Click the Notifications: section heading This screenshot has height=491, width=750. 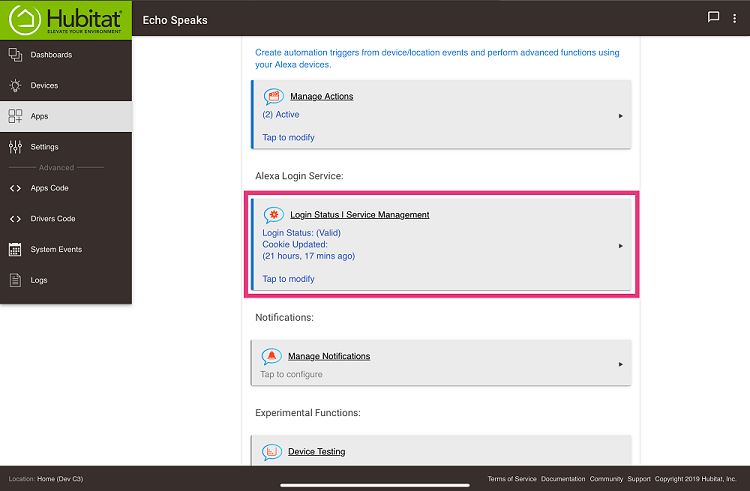pos(285,317)
